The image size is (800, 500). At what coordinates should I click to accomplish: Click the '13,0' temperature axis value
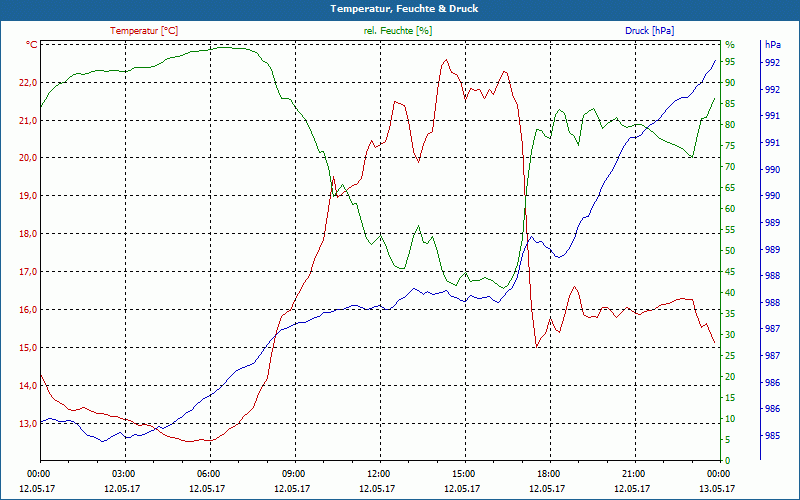pyautogui.click(x=28, y=423)
